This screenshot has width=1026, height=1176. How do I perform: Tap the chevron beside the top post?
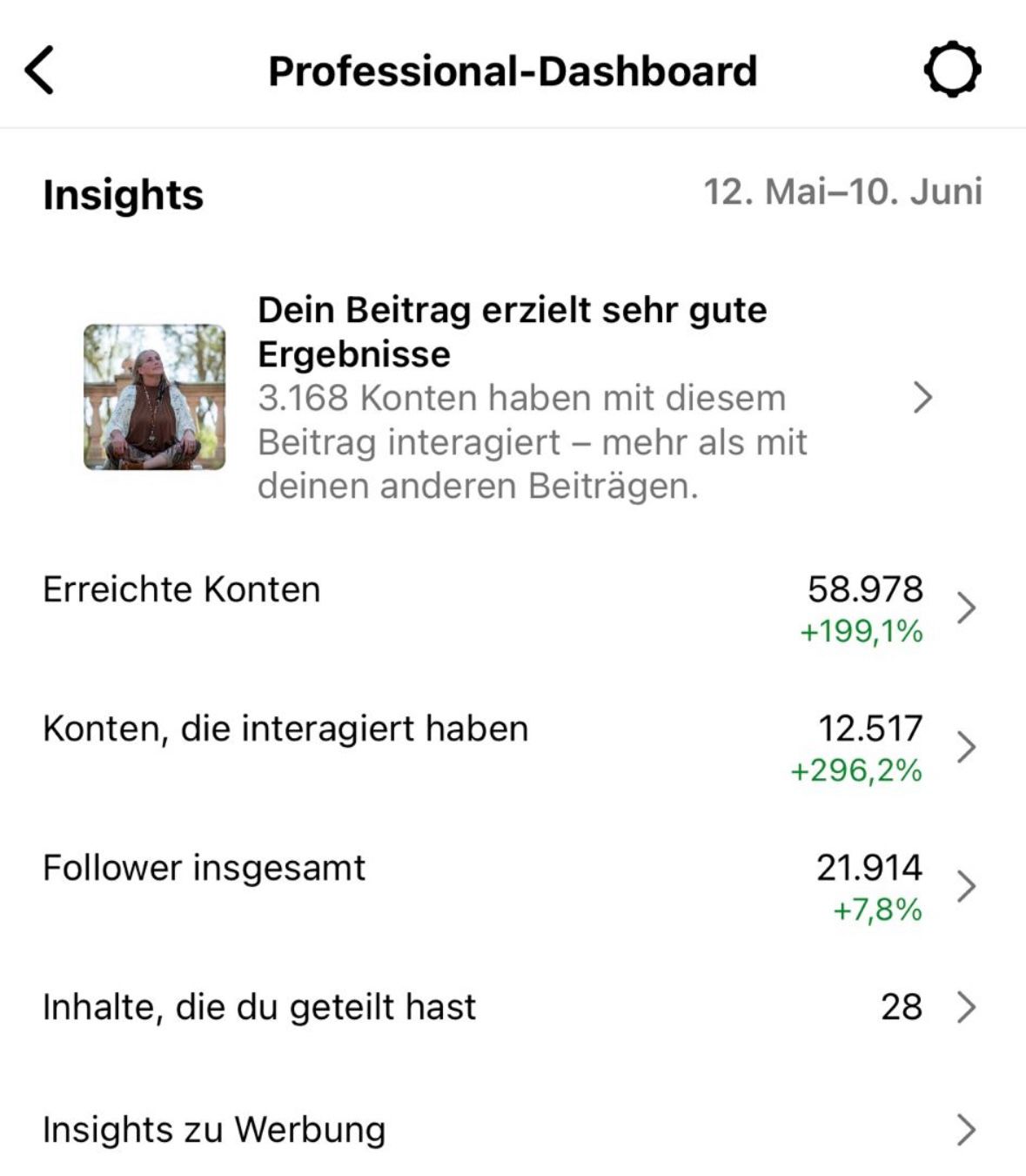click(x=922, y=398)
